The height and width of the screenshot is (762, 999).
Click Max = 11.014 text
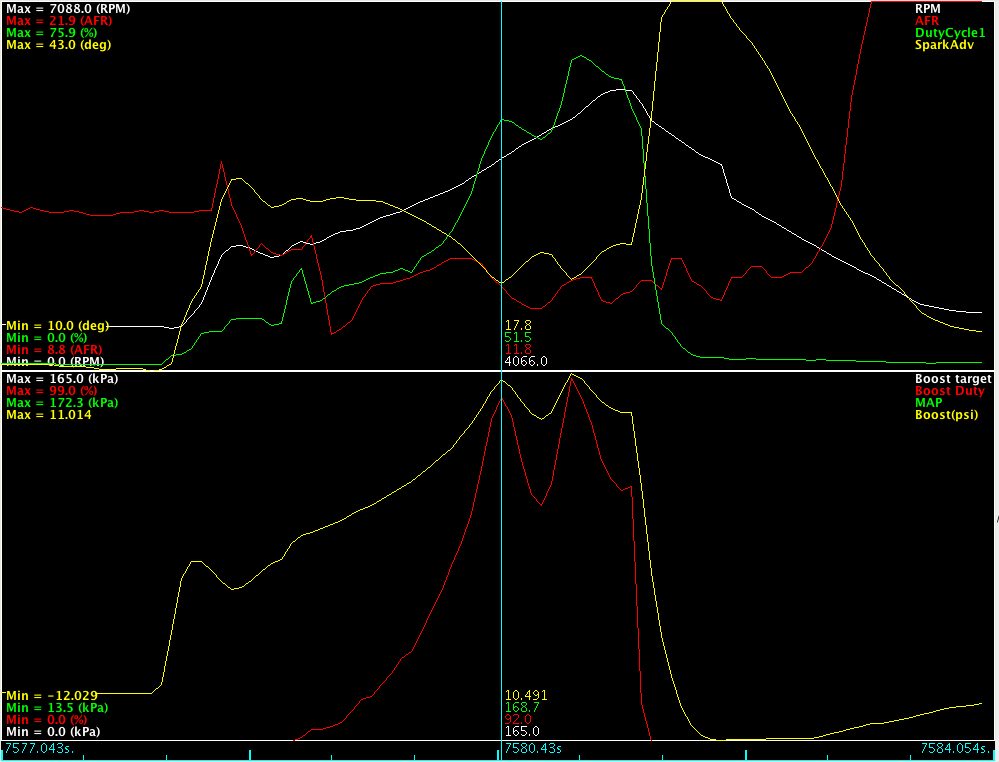coord(49,415)
